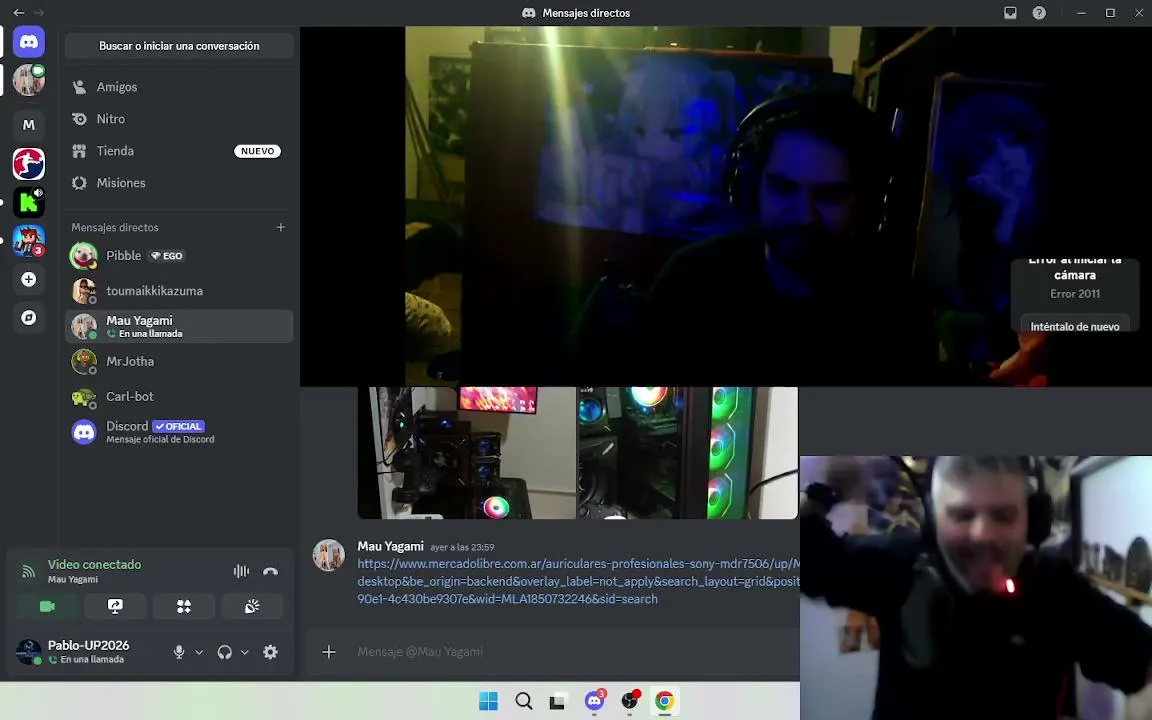Add a server with plus icon

[x=29, y=279]
